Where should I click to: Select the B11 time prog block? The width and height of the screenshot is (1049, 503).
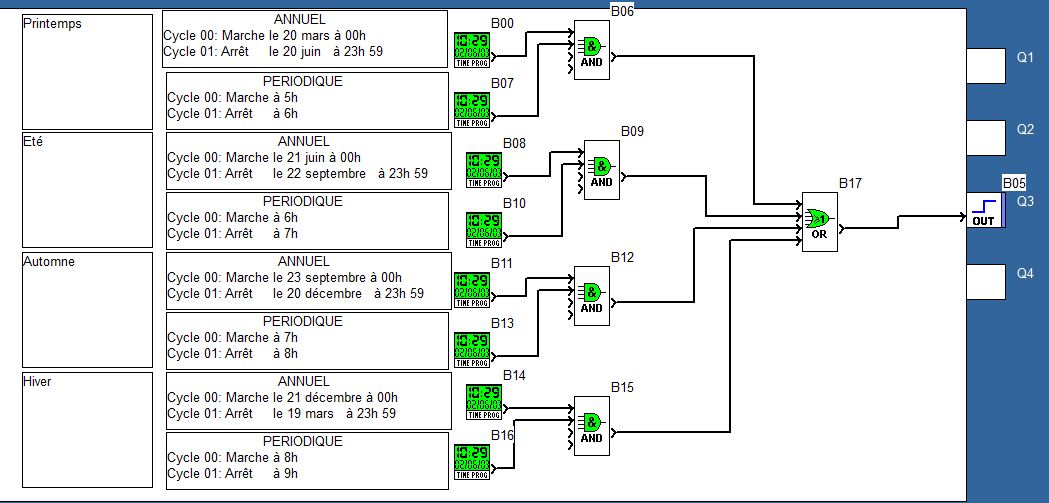472,289
